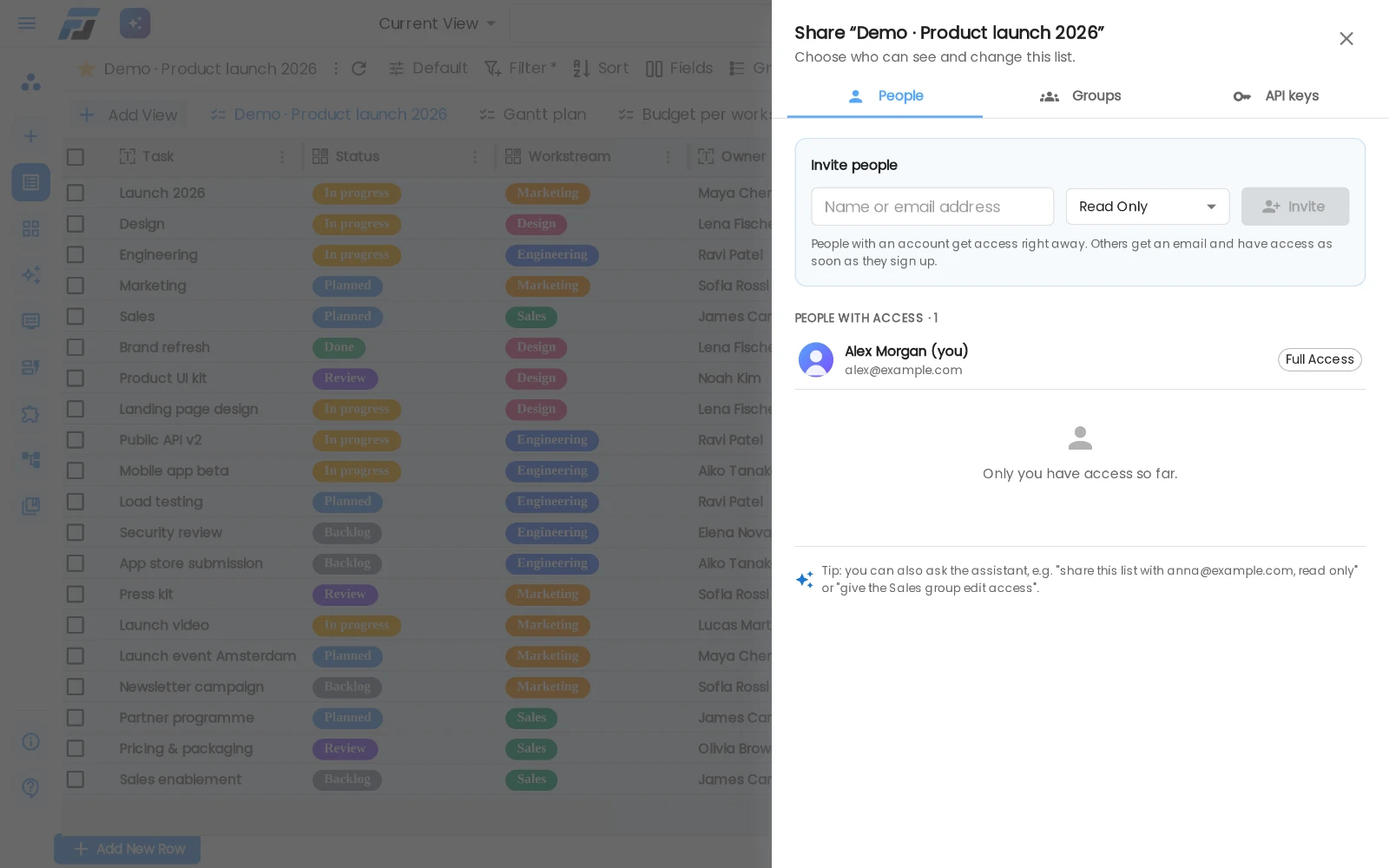Image resolution: width=1389 pixels, height=868 pixels.
Task: Click the Mobile app beta task
Action: tap(174, 471)
